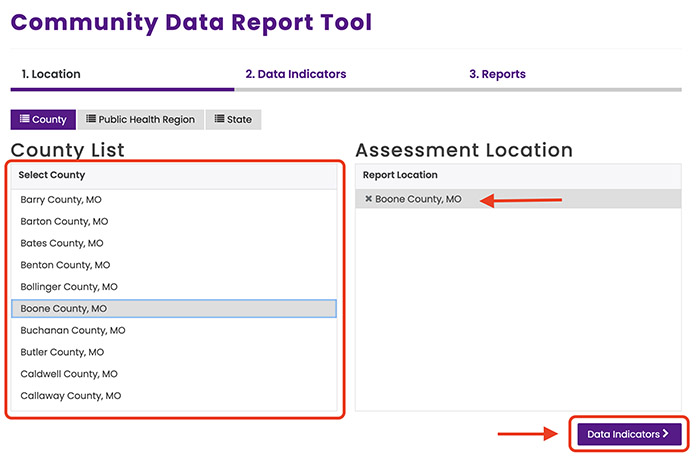The height and width of the screenshot is (457, 700).
Task: Remove Boone County with the x icon
Action: (x=368, y=199)
